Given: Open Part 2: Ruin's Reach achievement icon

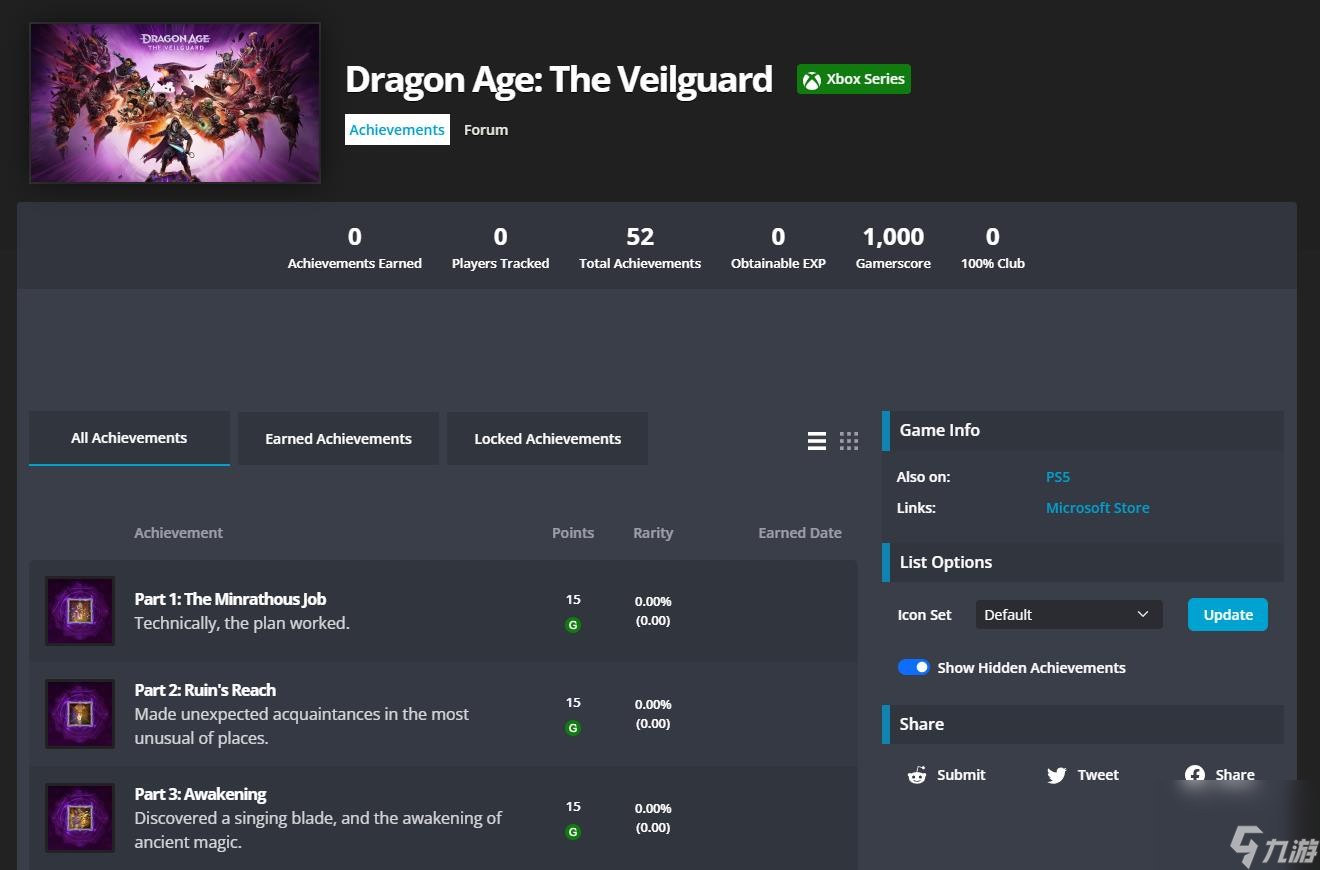Looking at the screenshot, I should pyautogui.click(x=80, y=714).
